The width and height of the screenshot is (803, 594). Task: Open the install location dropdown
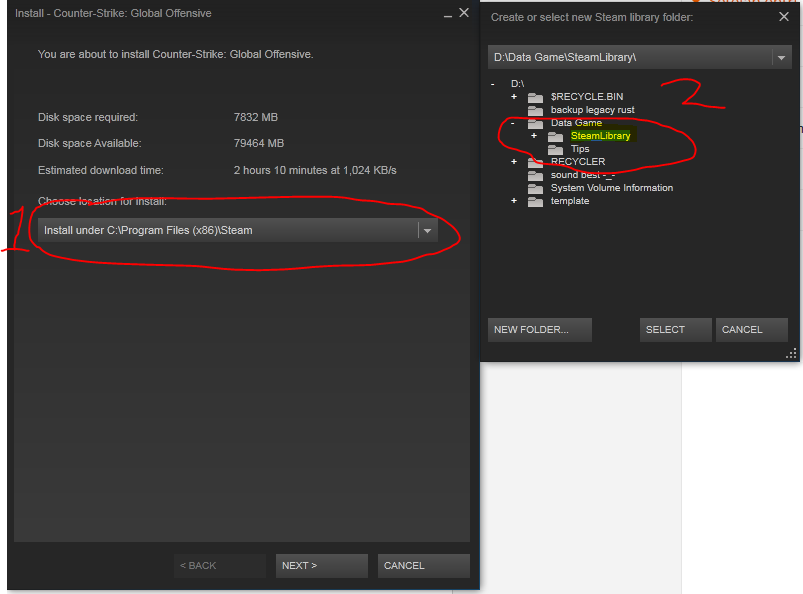coord(238,230)
